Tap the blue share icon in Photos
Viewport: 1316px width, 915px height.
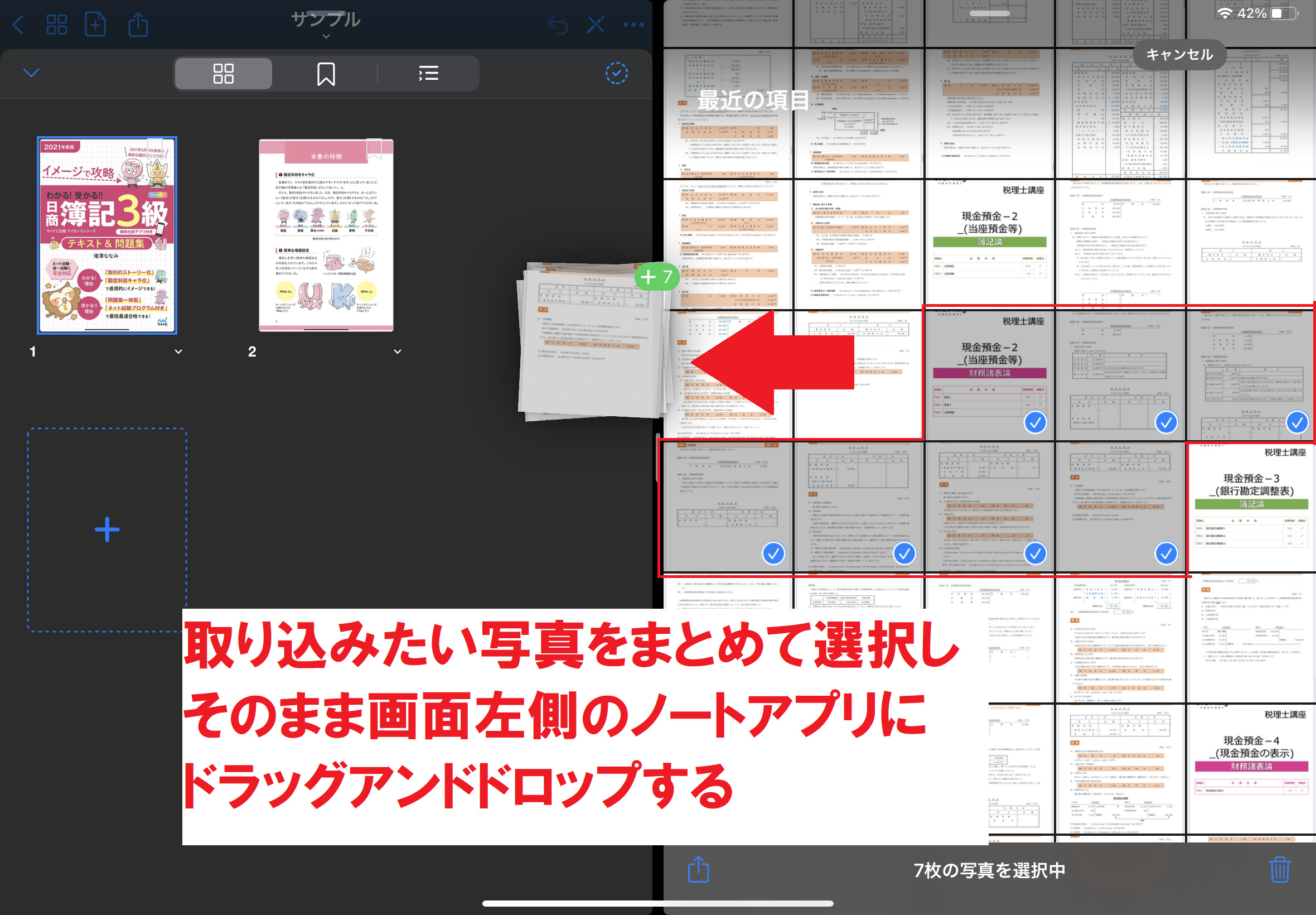click(698, 869)
